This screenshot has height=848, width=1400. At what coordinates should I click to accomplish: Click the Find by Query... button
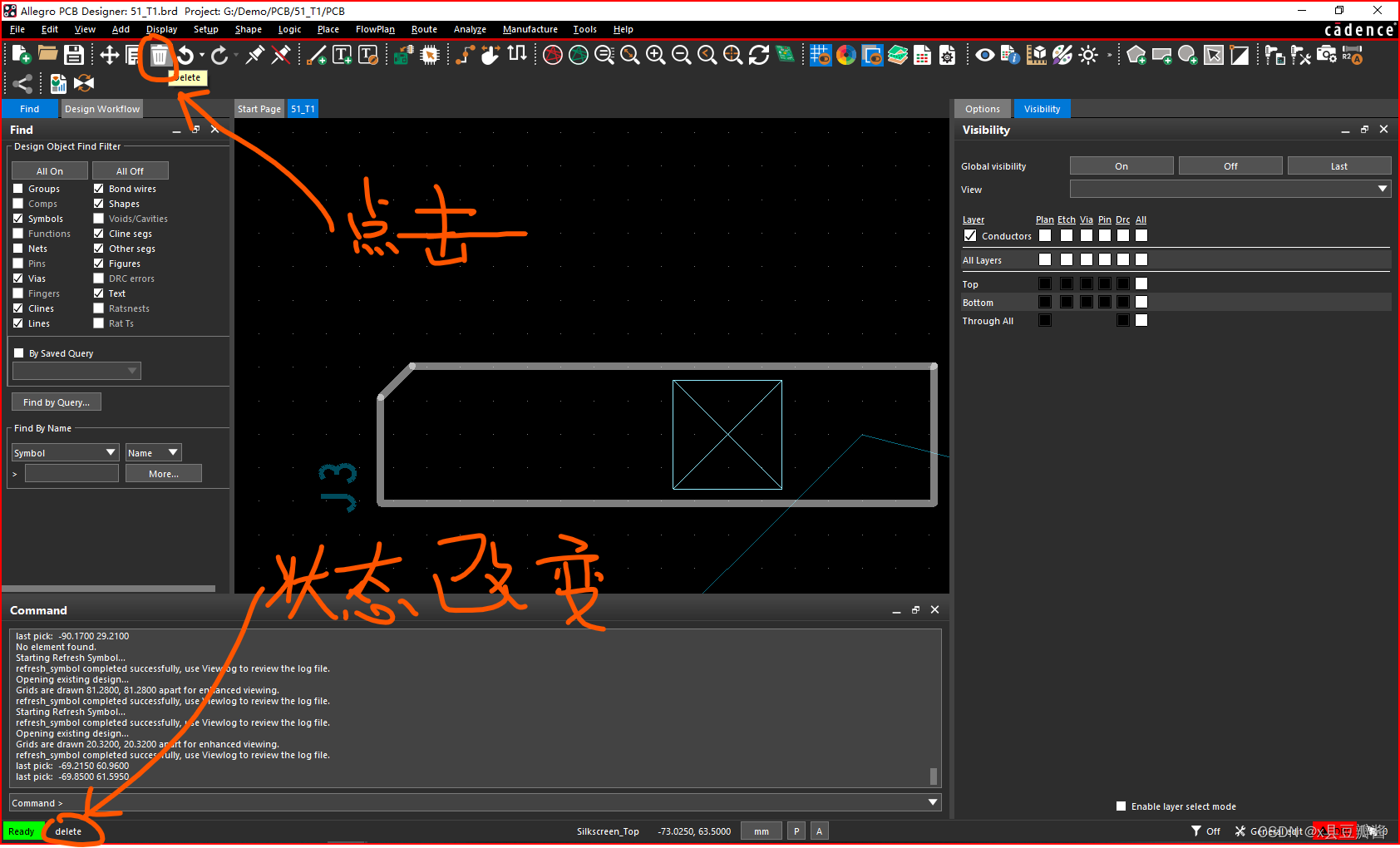pos(57,402)
